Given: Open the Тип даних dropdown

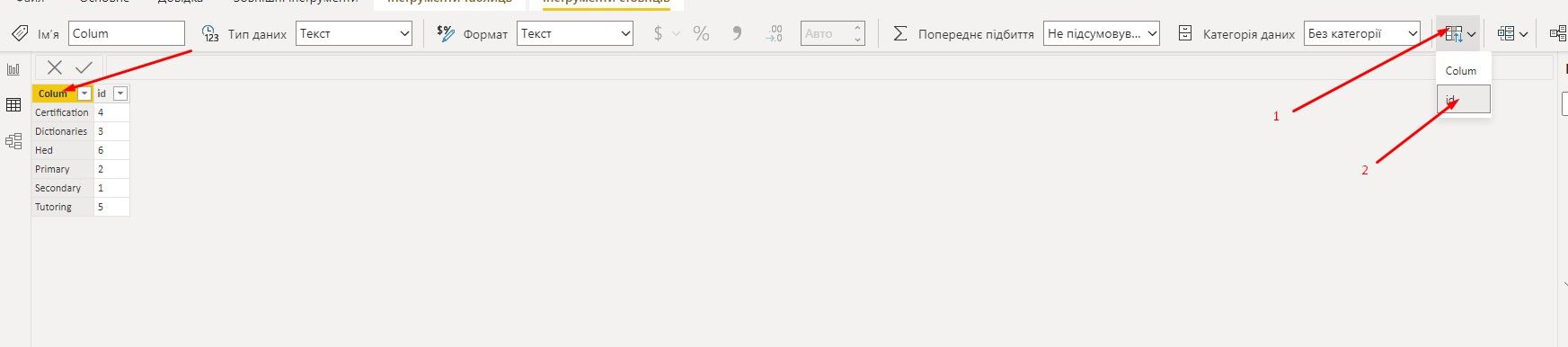Looking at the screenshot, I should click(x=354, y=34).
